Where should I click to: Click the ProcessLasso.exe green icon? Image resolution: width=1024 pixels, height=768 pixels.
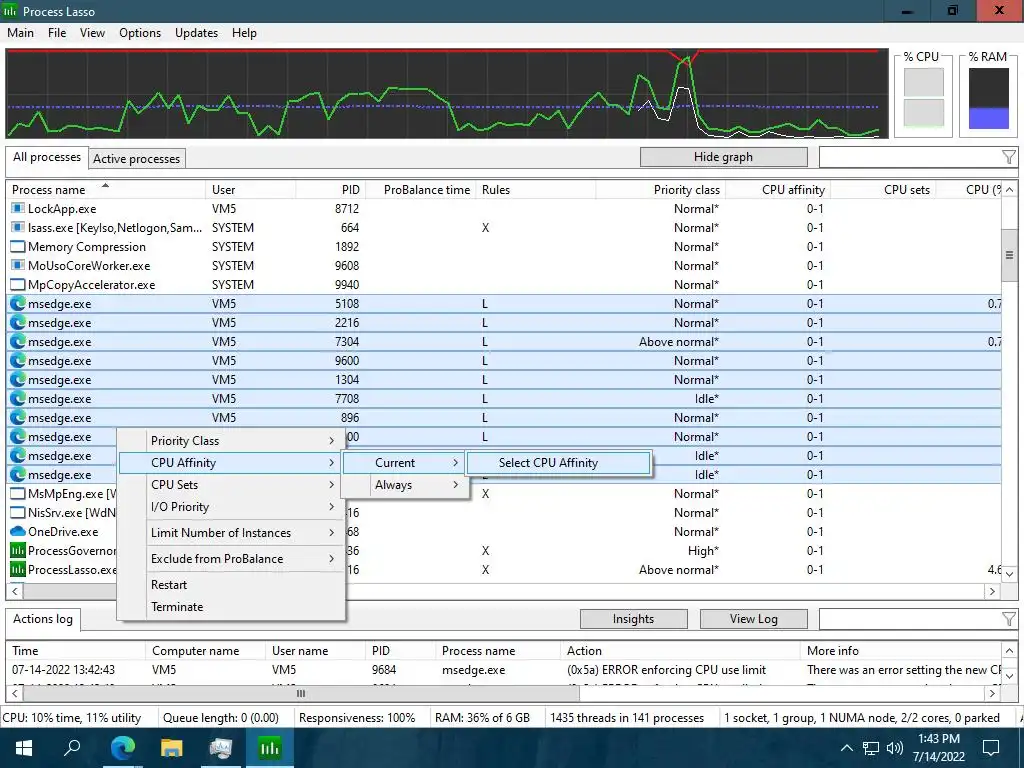(18, 569)
